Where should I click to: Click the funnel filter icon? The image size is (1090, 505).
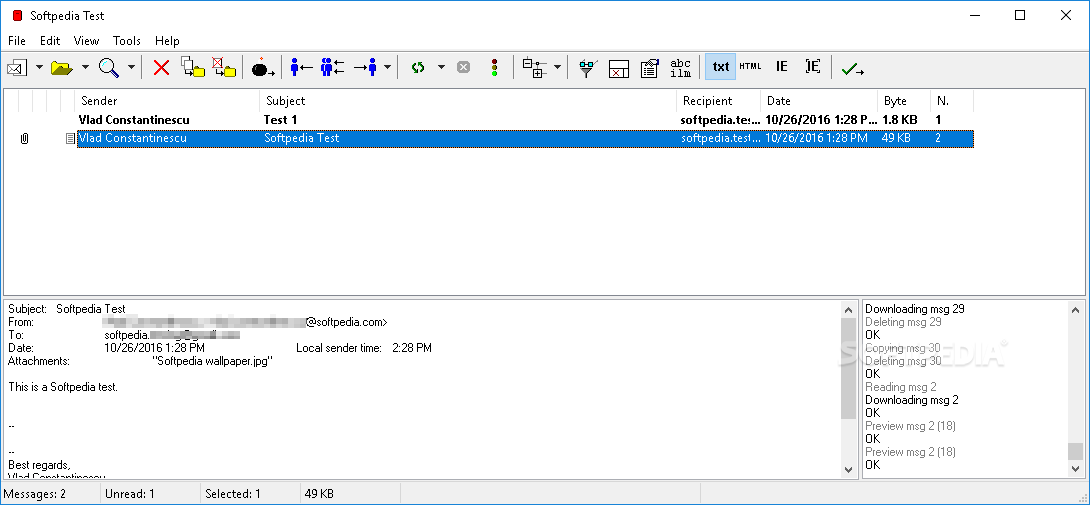588,67
